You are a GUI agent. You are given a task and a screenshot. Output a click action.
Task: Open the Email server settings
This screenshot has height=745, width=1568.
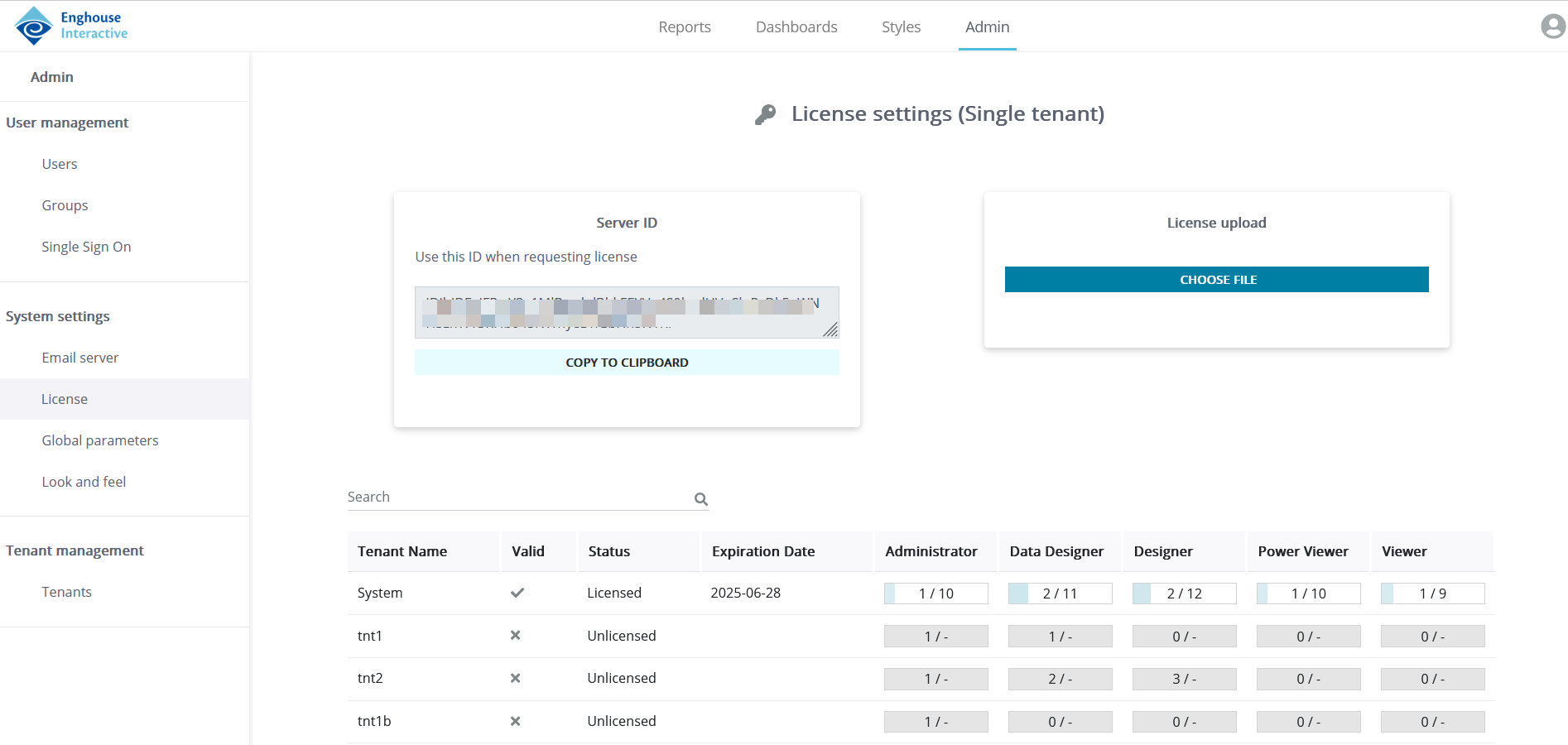click(80, 358)
